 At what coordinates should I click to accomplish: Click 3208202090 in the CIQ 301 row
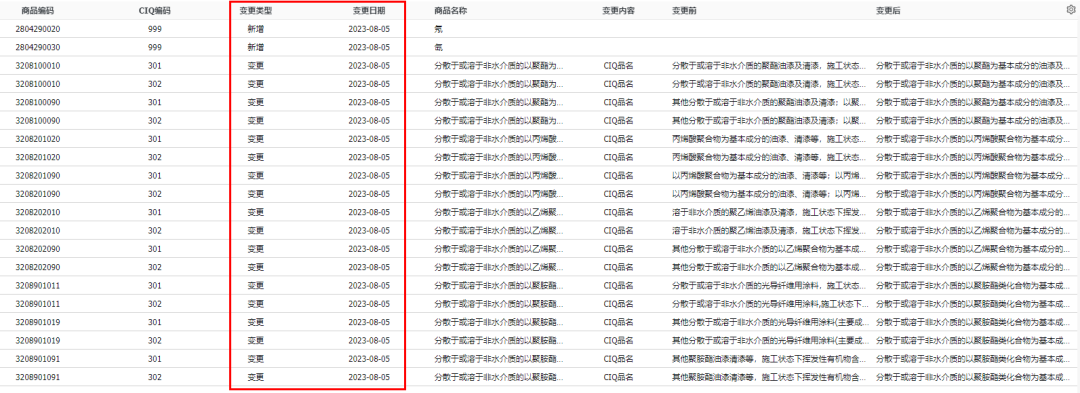pos(38,248)
